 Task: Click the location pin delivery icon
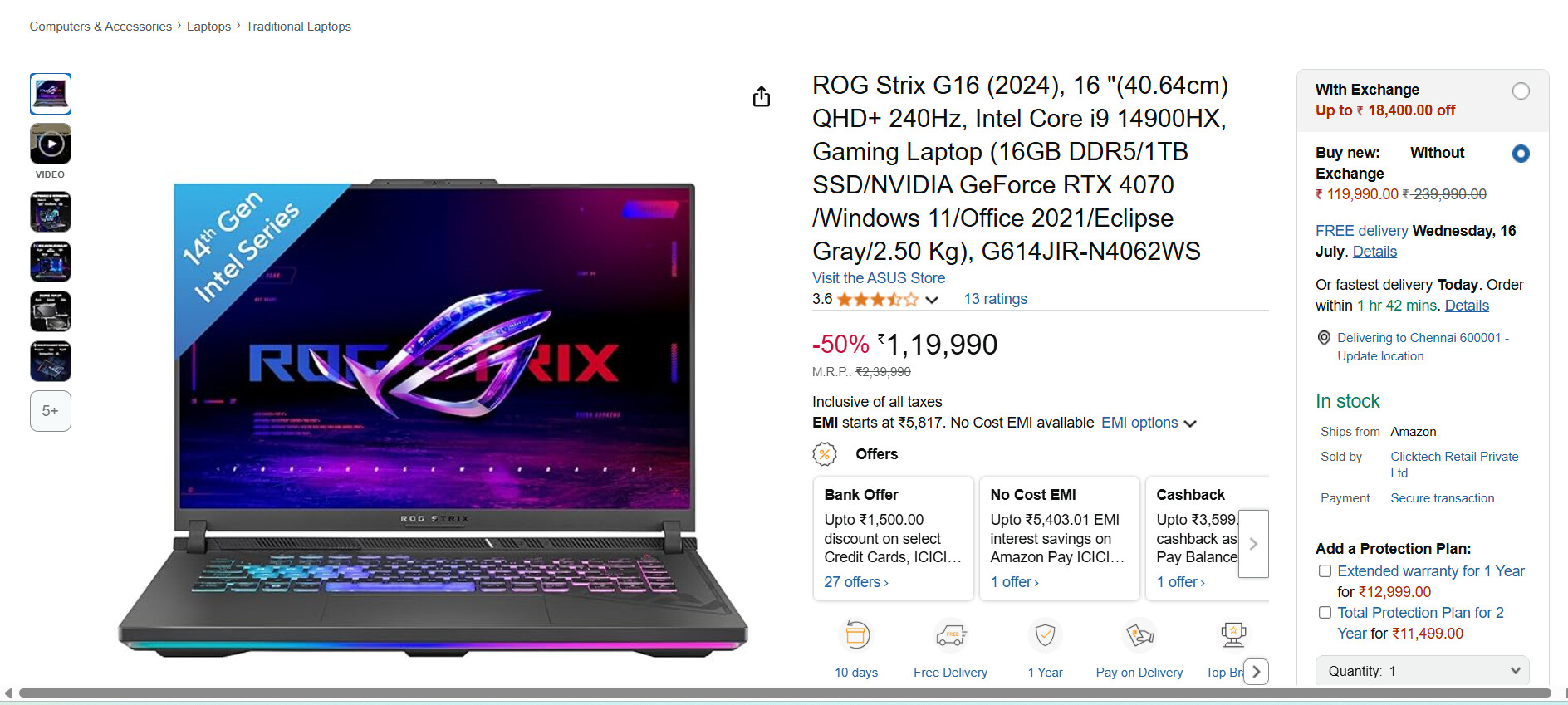point(1325,338)
